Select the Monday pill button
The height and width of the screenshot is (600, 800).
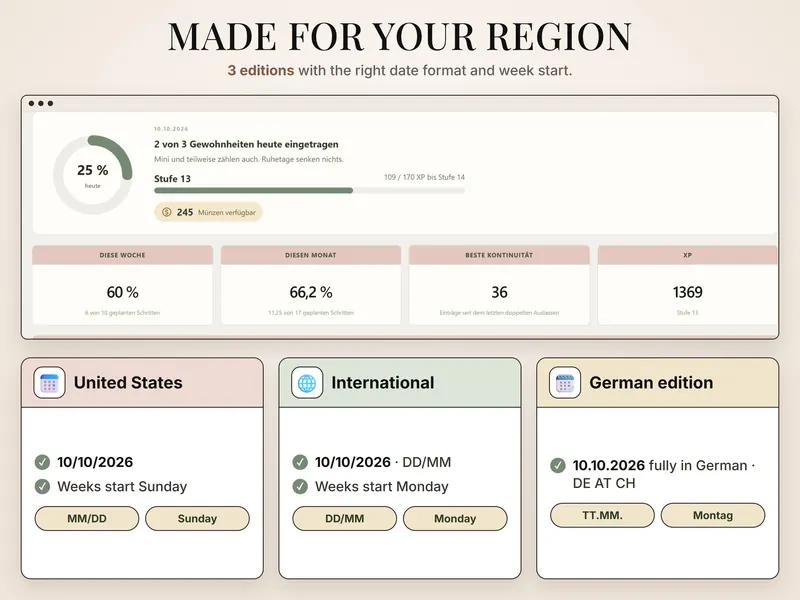point(455,518)
